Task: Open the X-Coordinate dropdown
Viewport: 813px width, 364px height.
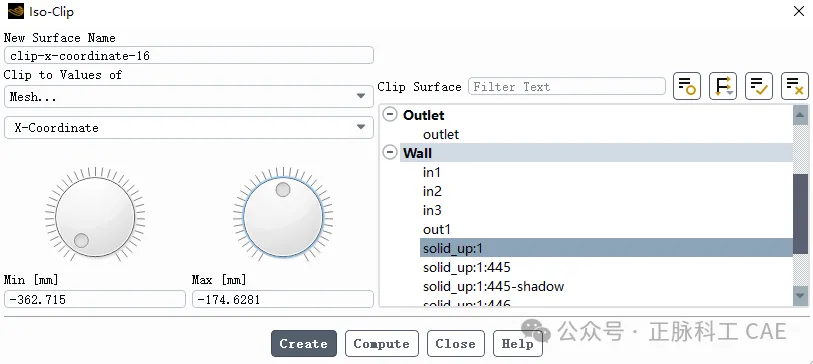Action: [189, 128]
